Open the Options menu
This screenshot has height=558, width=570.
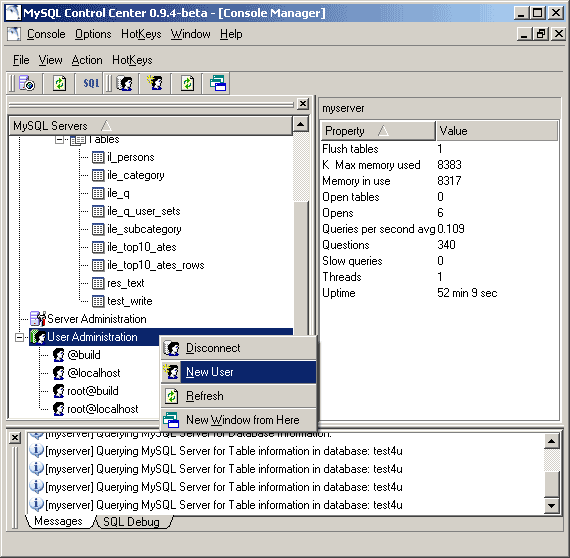coord(93,34)
